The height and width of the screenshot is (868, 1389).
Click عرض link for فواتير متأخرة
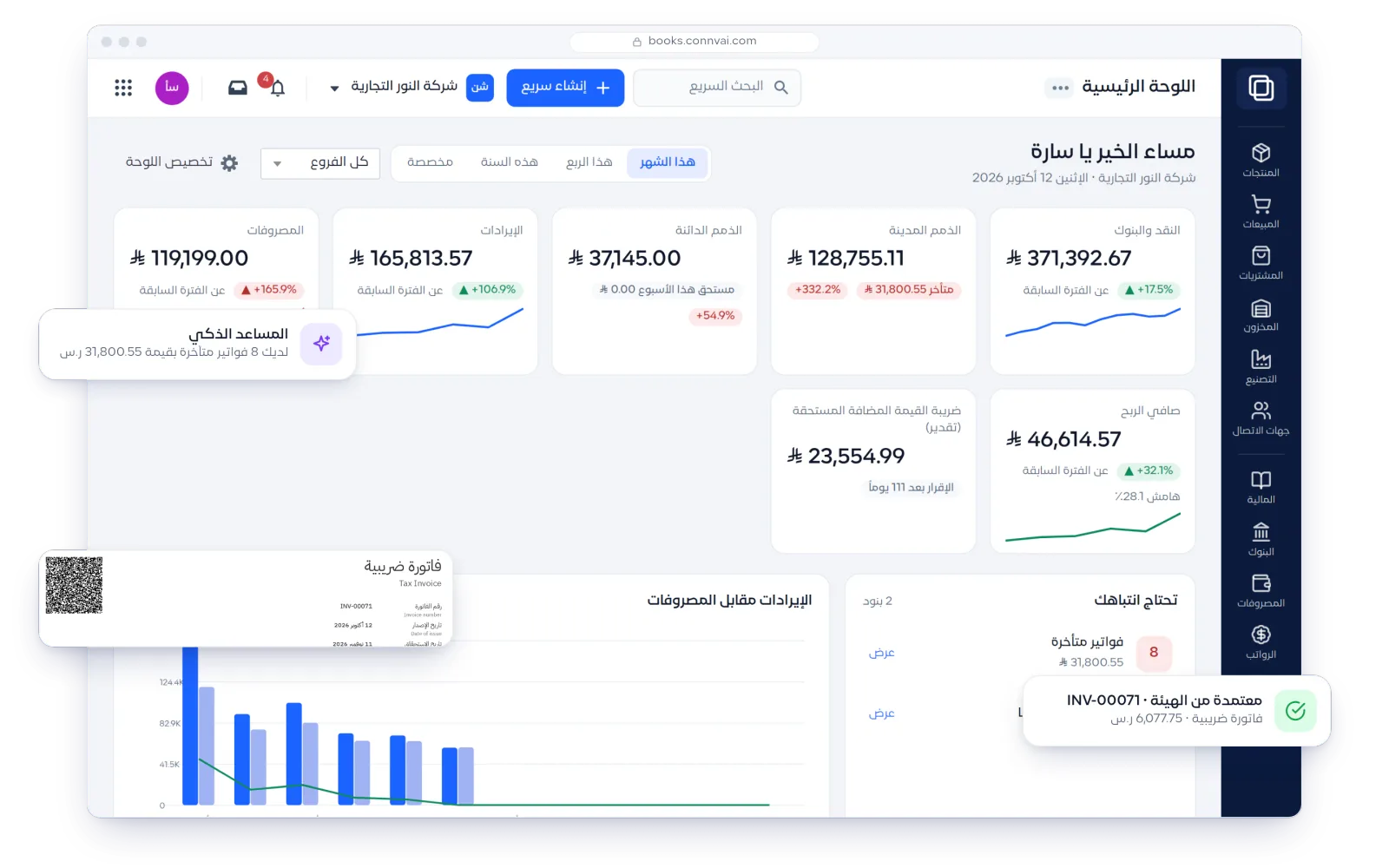click(881, 653)
